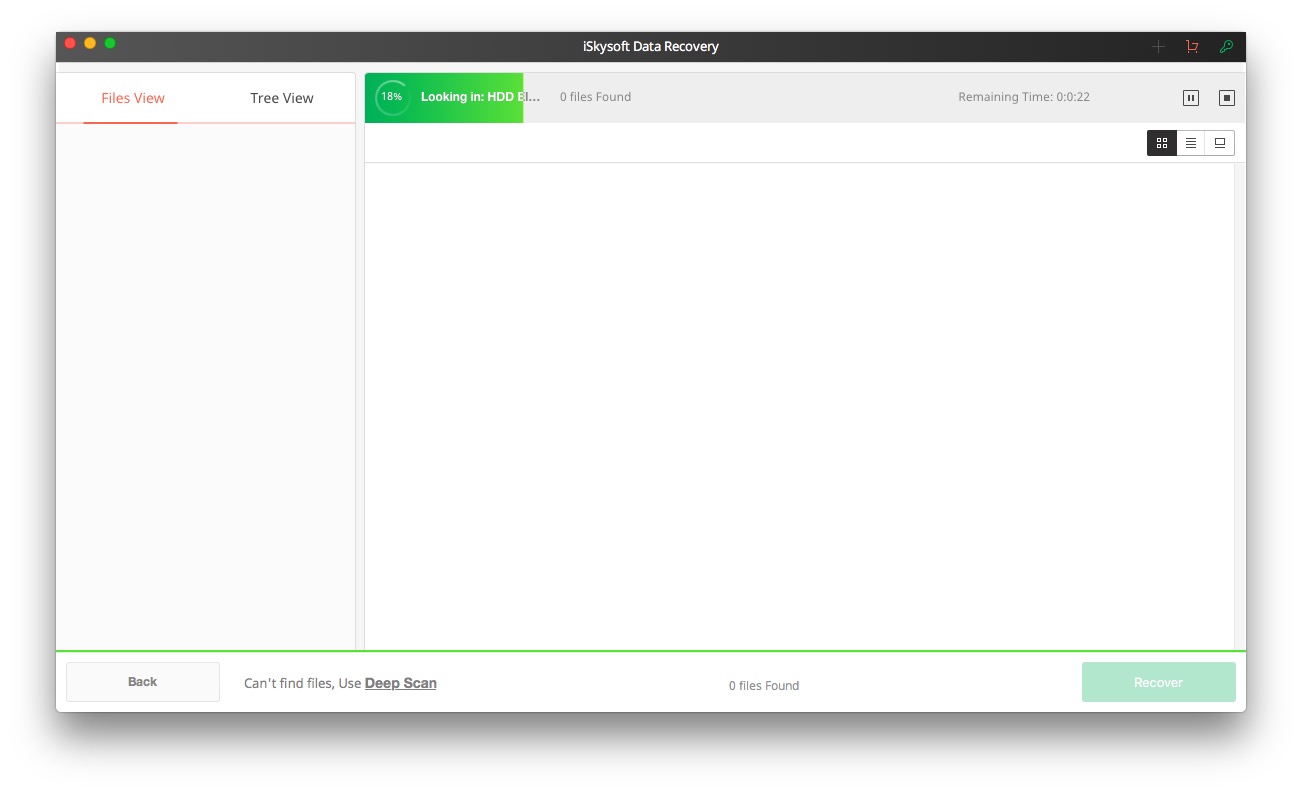The height and width of the screenshot is (792, 1302).
Task: Open the Files View tab
Action: pos(132,98)
